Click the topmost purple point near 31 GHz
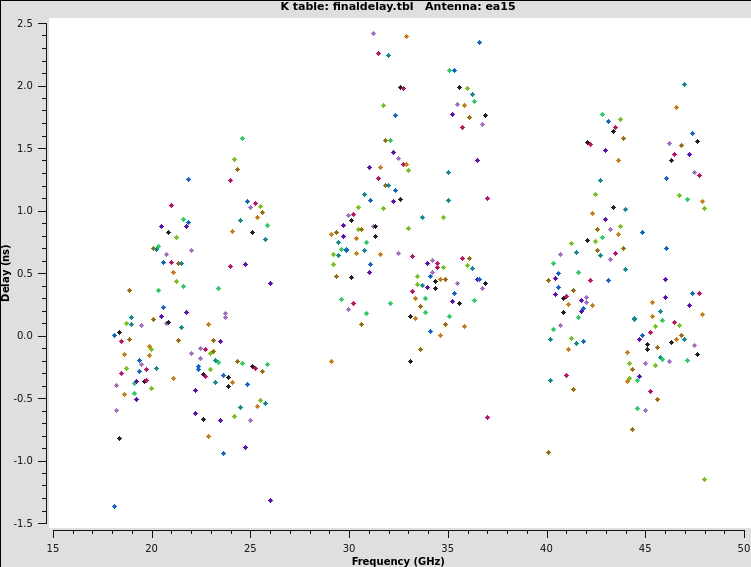Screen dimensions: 751x567 [x=374, y=33]
